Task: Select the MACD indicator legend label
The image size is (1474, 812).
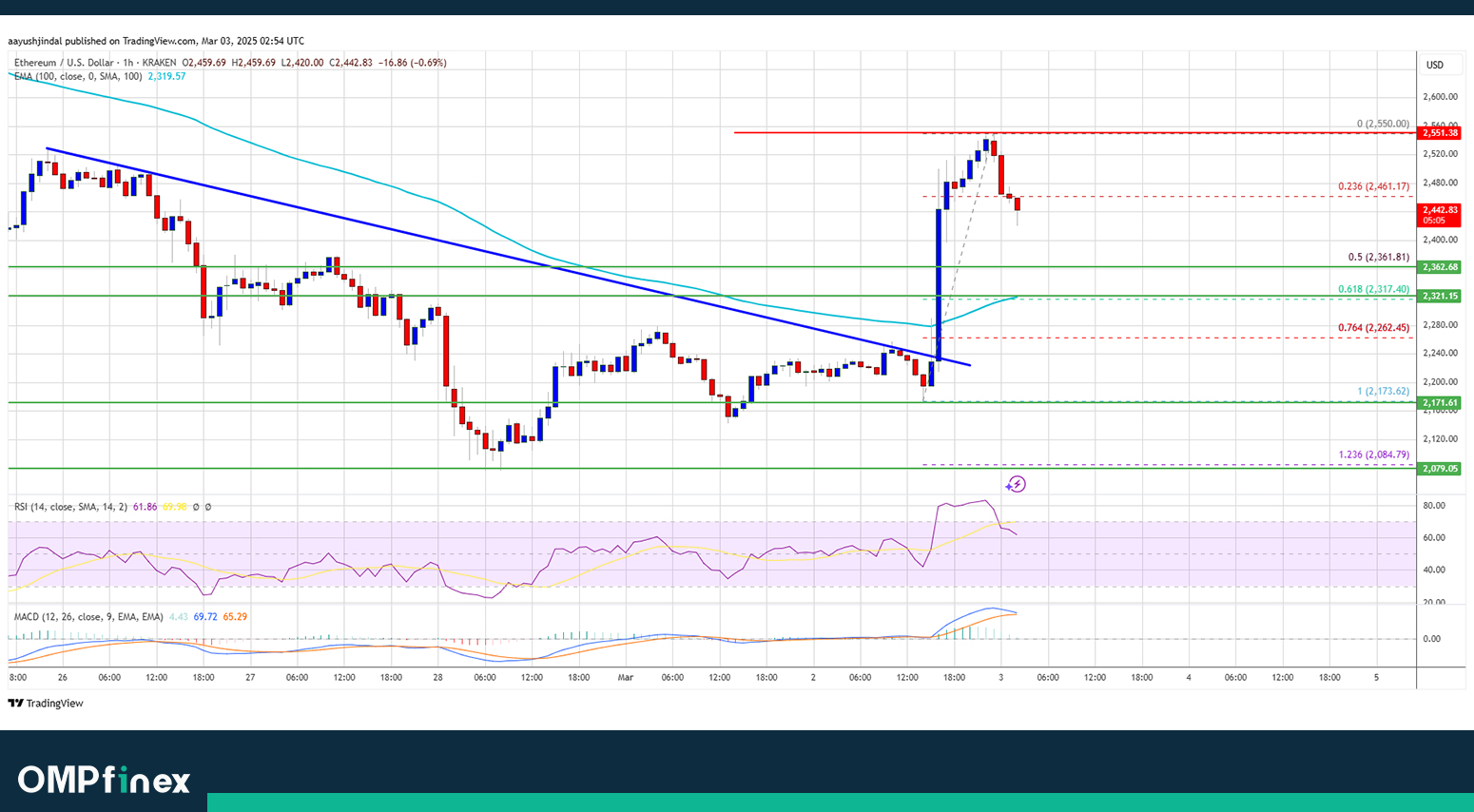Action: coord(87,617)
